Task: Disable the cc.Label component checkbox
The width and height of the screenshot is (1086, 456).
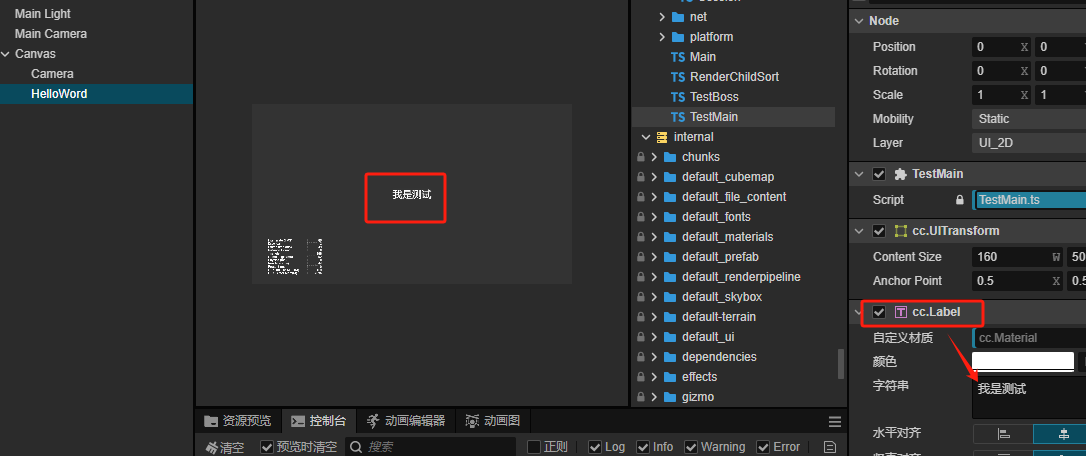Action: point(879,313)
